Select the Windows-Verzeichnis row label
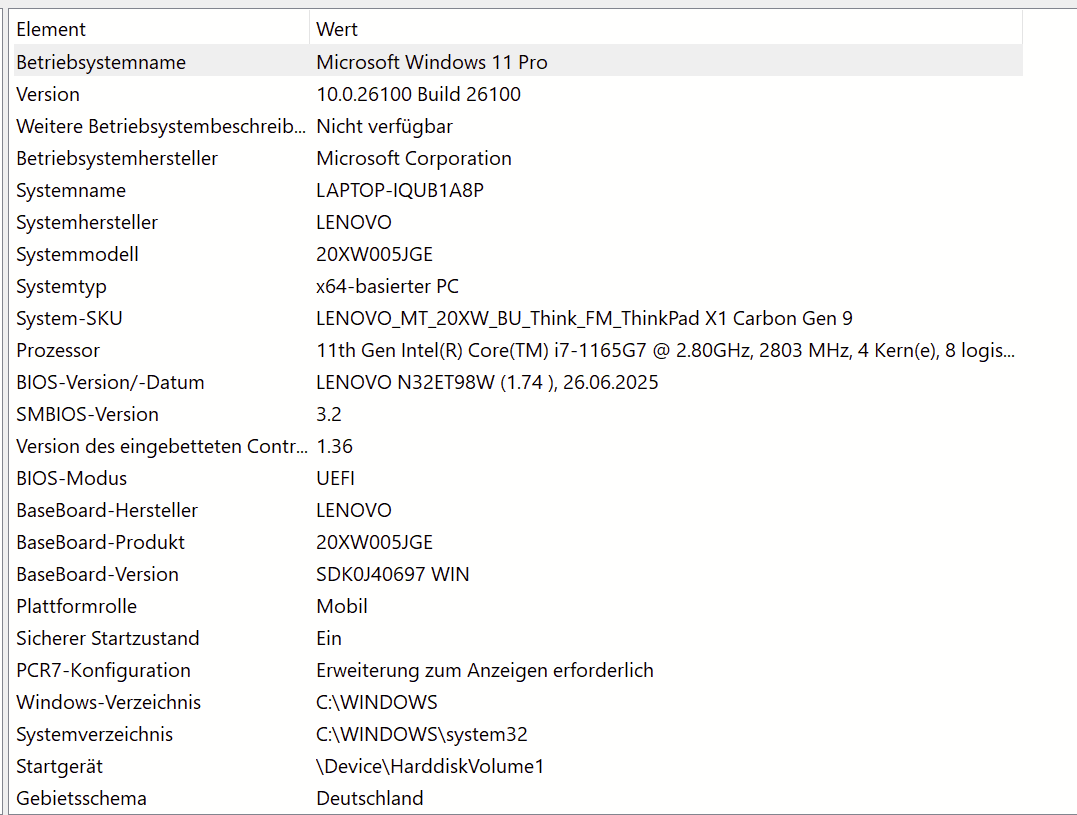The width and height of the screenshot is (1077, 815). click(x=109, y=703)
